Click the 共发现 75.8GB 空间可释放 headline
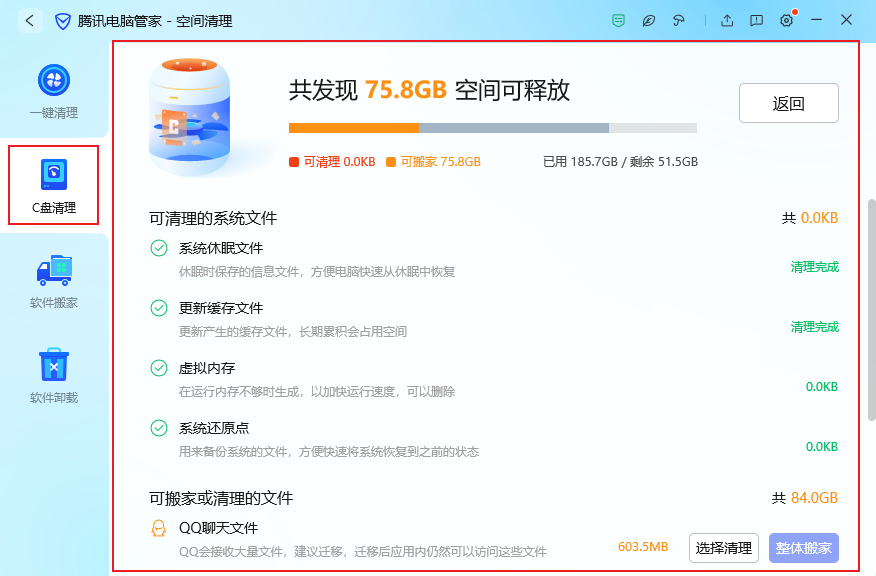Screen dimensions: 876x576 coord(429,90)
